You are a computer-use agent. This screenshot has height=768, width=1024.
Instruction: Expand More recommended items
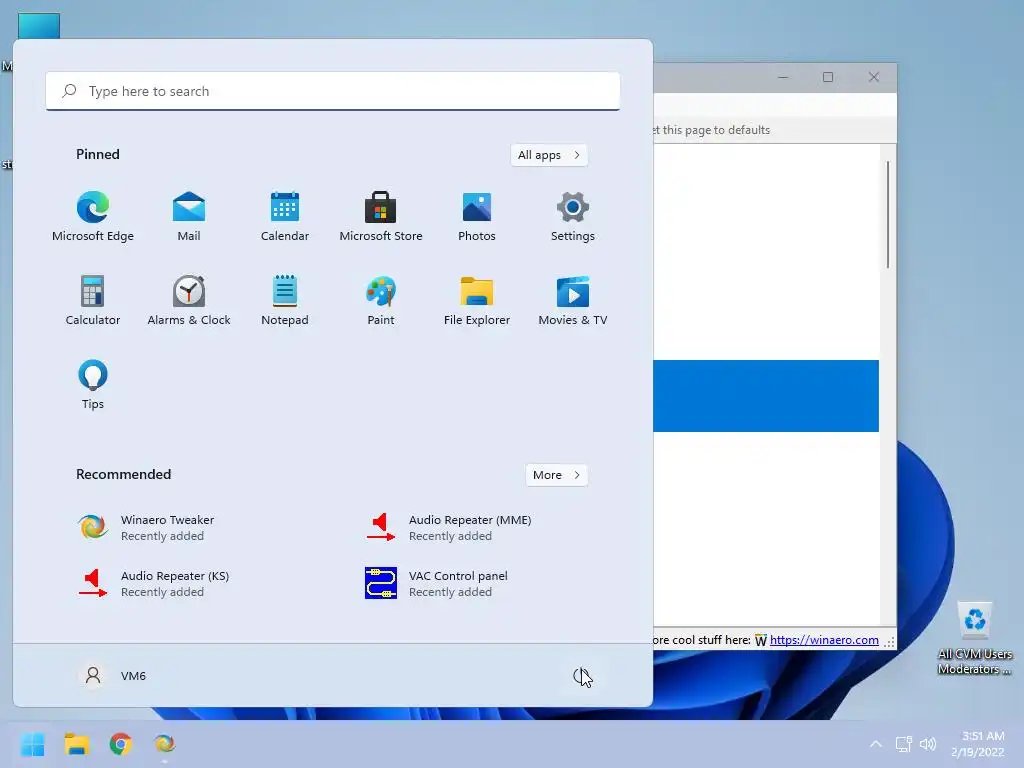(556, 475)
